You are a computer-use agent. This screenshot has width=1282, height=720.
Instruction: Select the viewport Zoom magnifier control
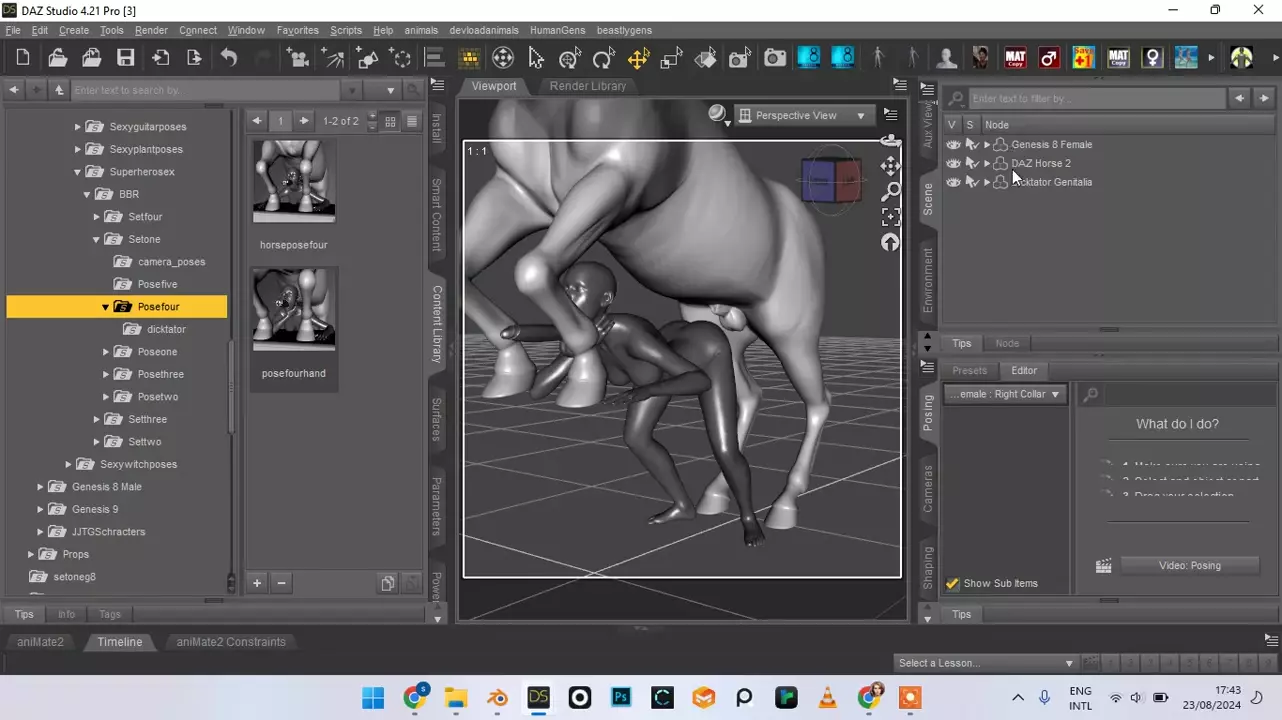890,191
